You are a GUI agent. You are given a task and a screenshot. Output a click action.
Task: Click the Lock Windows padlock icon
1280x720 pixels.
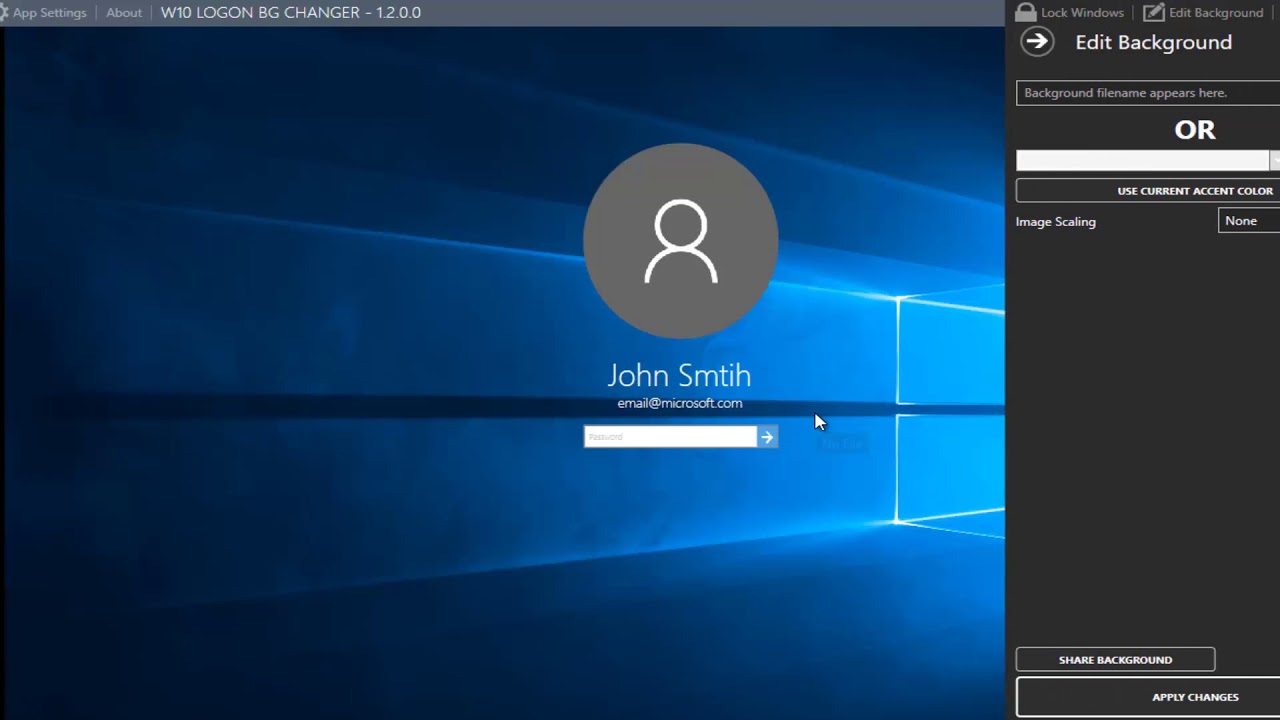[1026, 12]
